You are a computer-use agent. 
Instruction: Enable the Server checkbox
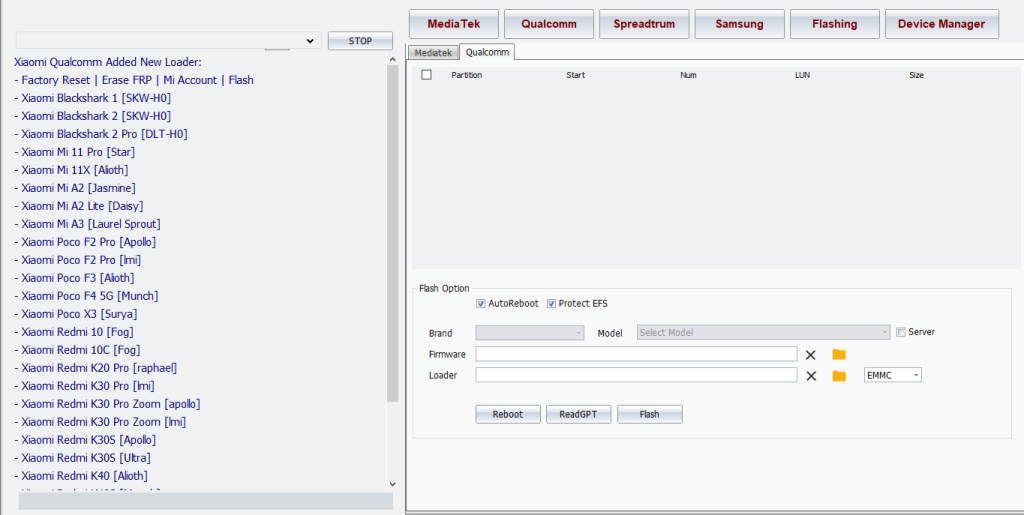tap(901, 332)
